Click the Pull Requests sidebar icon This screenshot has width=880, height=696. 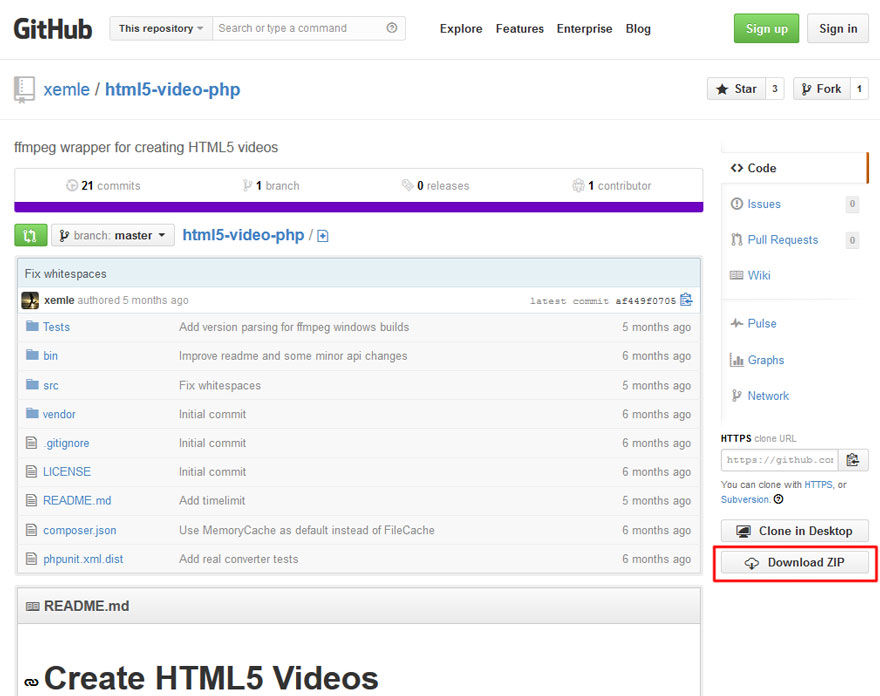736,240
